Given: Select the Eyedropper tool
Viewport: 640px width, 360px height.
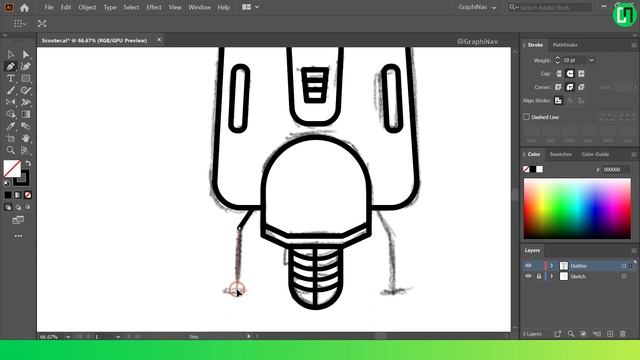Looking at the screenshot, I should [x=11, y=126].
